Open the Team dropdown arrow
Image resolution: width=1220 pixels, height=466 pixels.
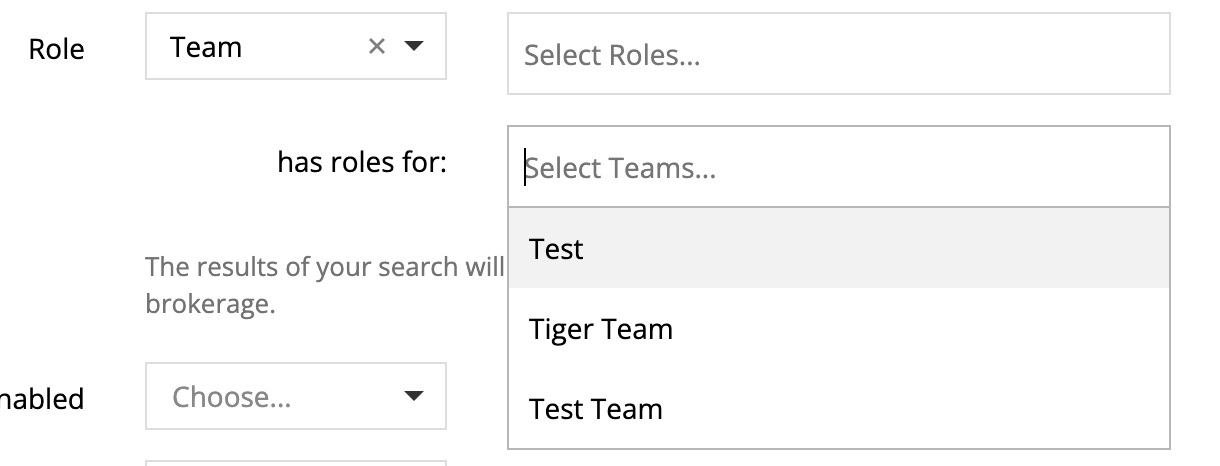click(x=414, y=47)
